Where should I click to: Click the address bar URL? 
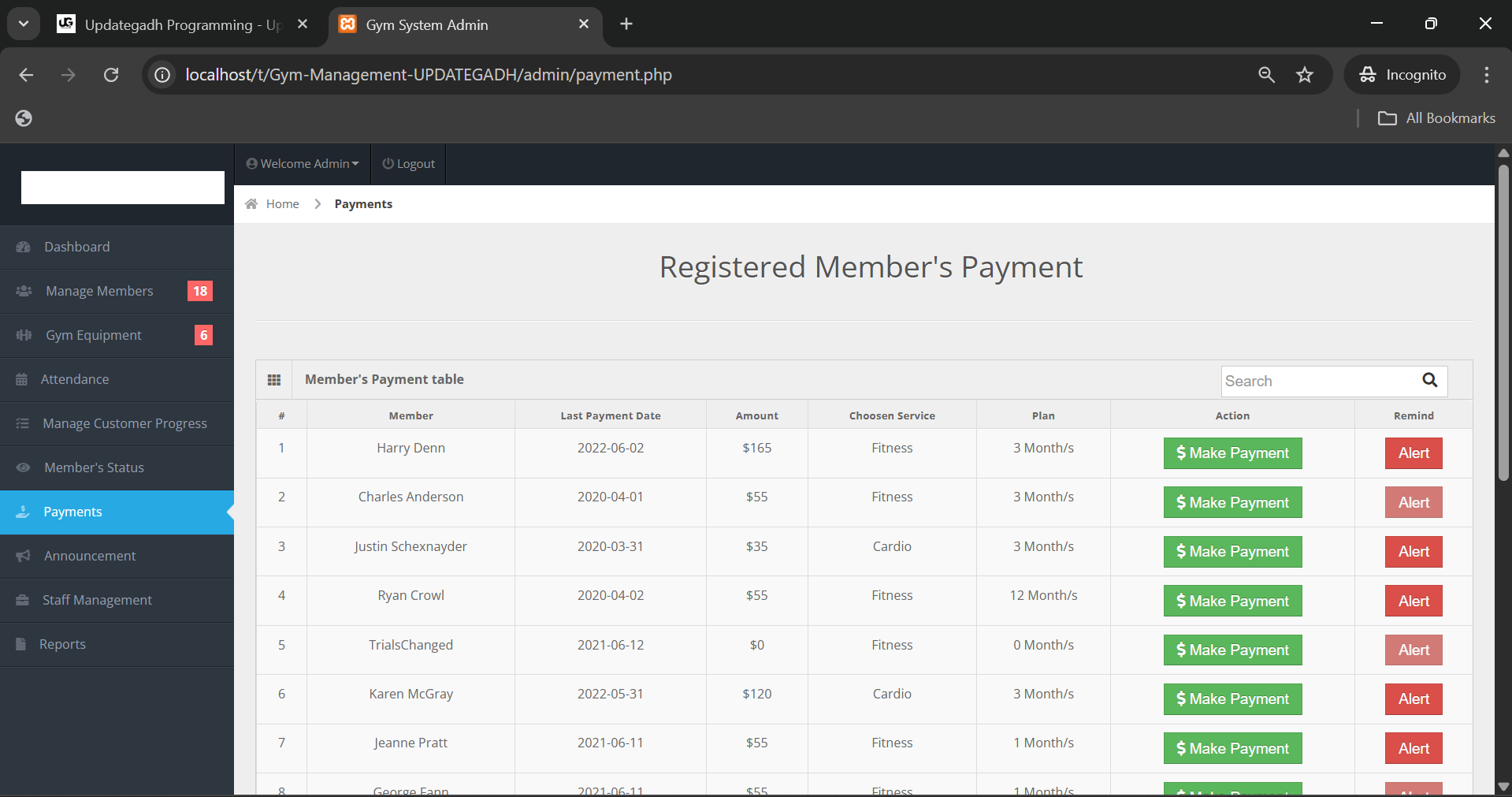click(429, 75)
